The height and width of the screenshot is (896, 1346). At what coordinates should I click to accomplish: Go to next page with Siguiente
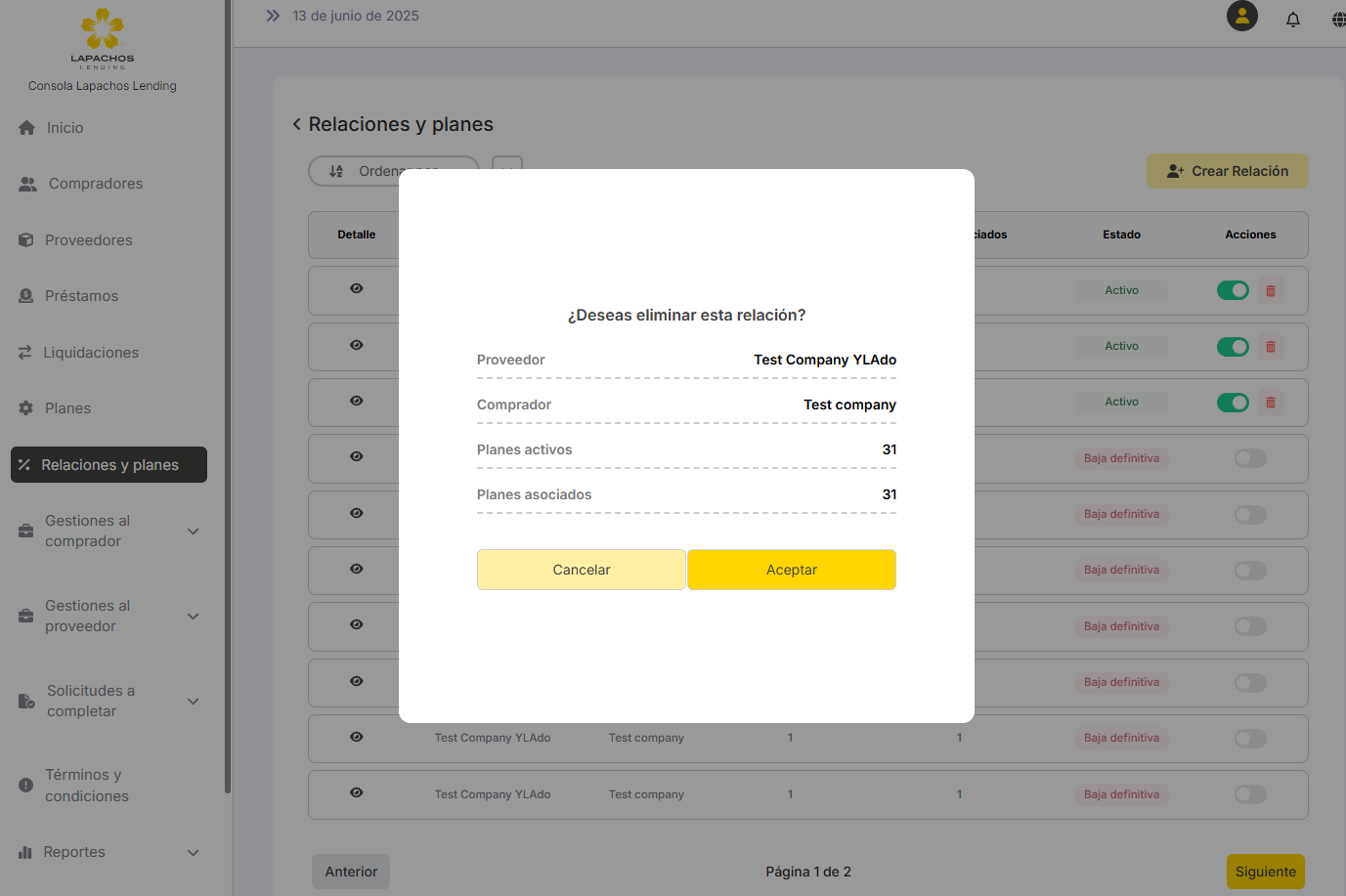(1265, 872)
